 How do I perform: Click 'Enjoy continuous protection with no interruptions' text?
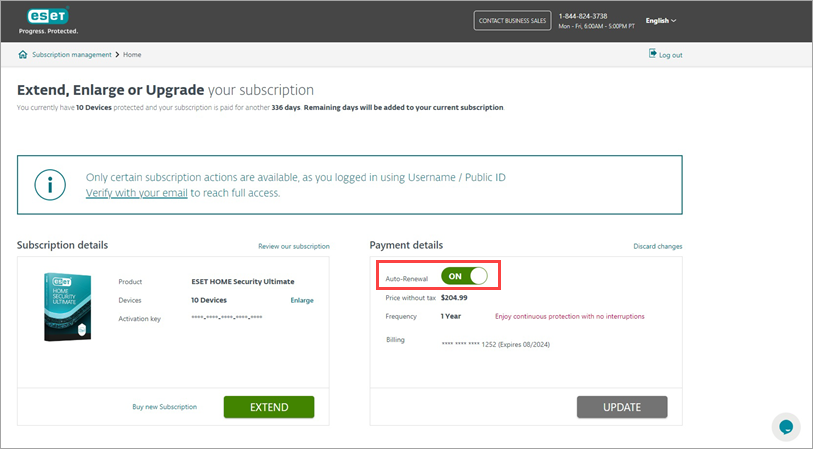(x=569, y=316)
